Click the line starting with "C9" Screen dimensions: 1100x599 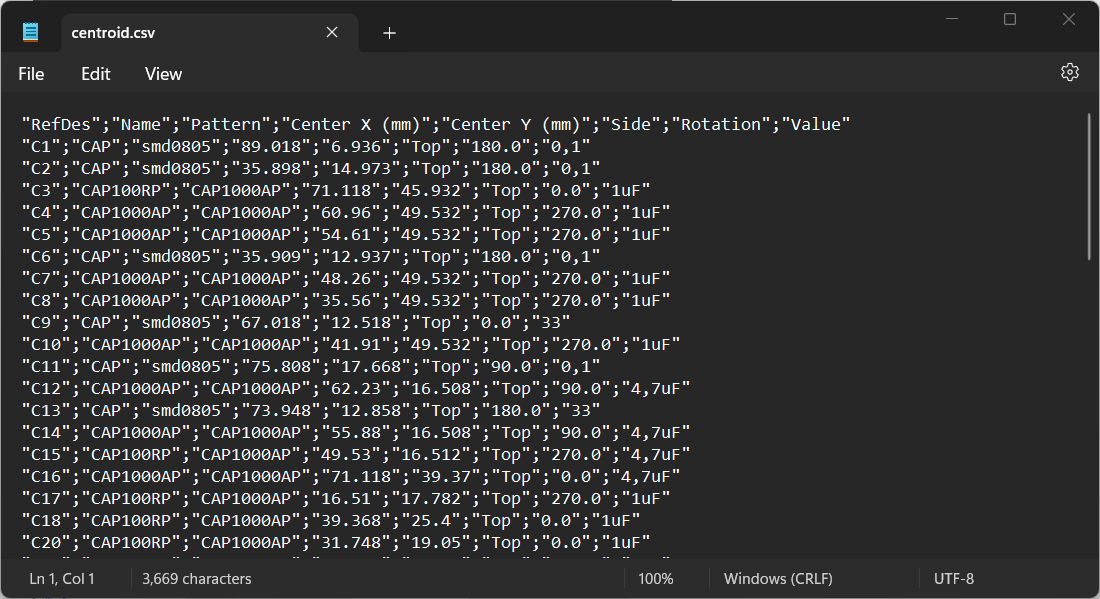[296, 323]
